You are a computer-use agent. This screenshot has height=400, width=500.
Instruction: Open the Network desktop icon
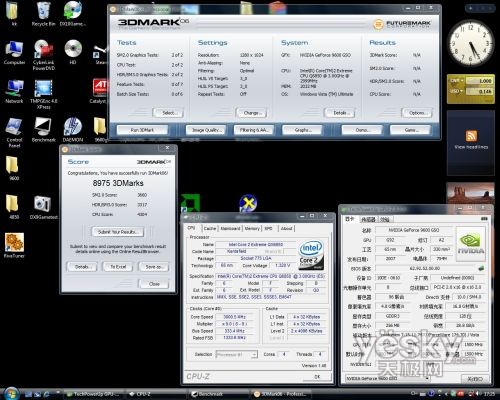(14, 91)
